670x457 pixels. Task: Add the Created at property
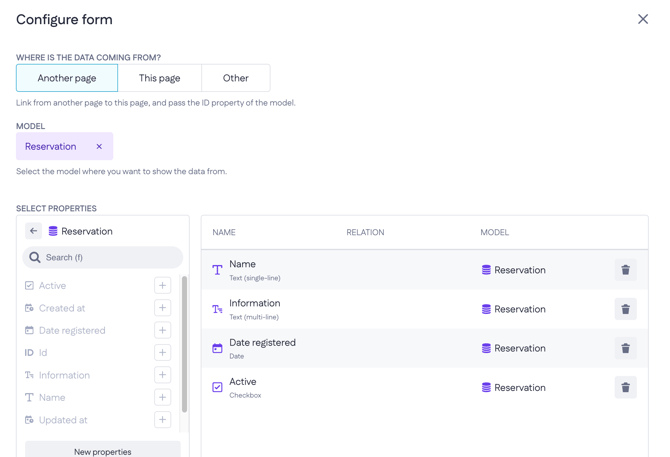(x=162, y=308)
